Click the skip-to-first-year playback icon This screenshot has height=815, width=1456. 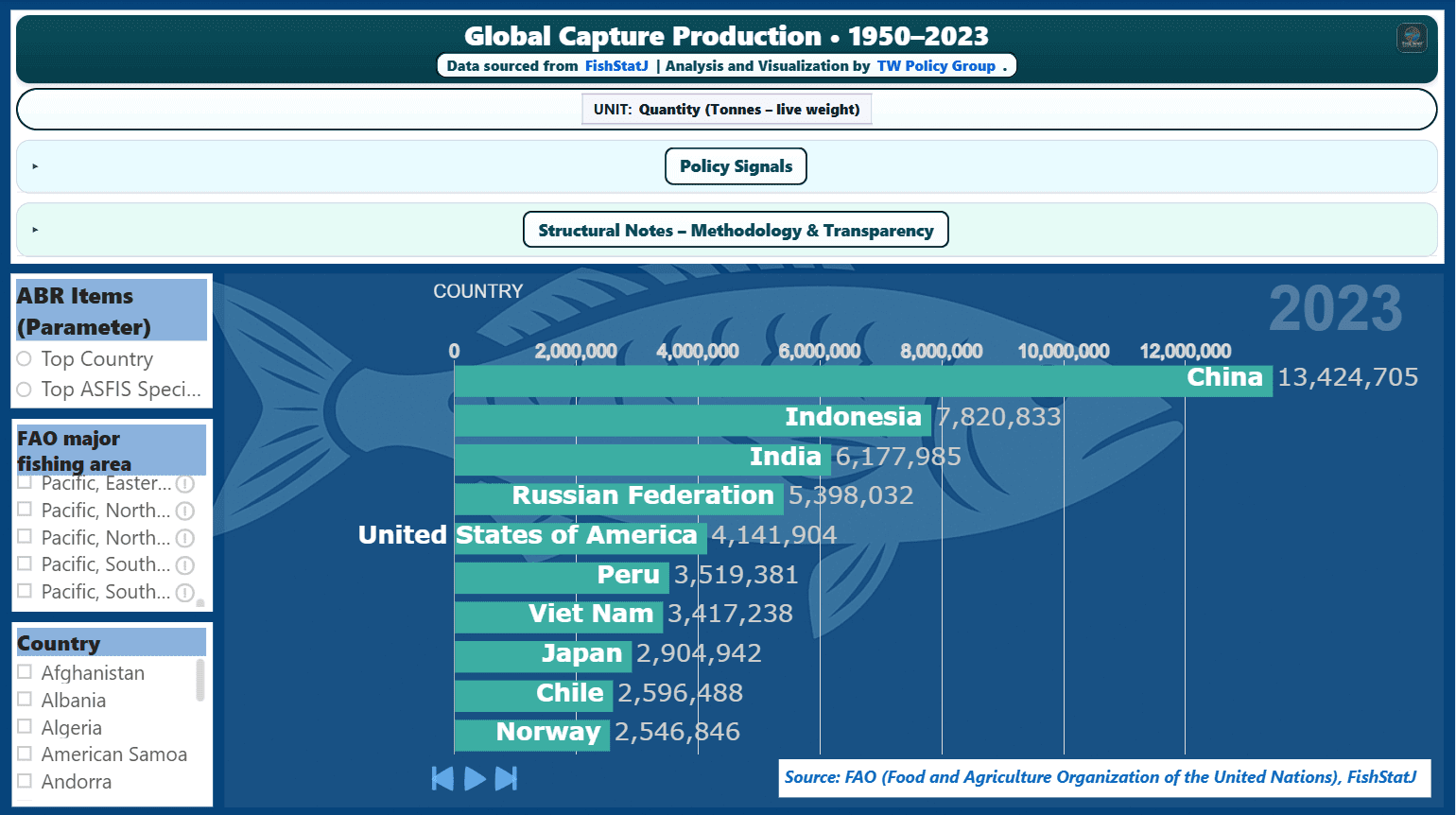(442, 777)
